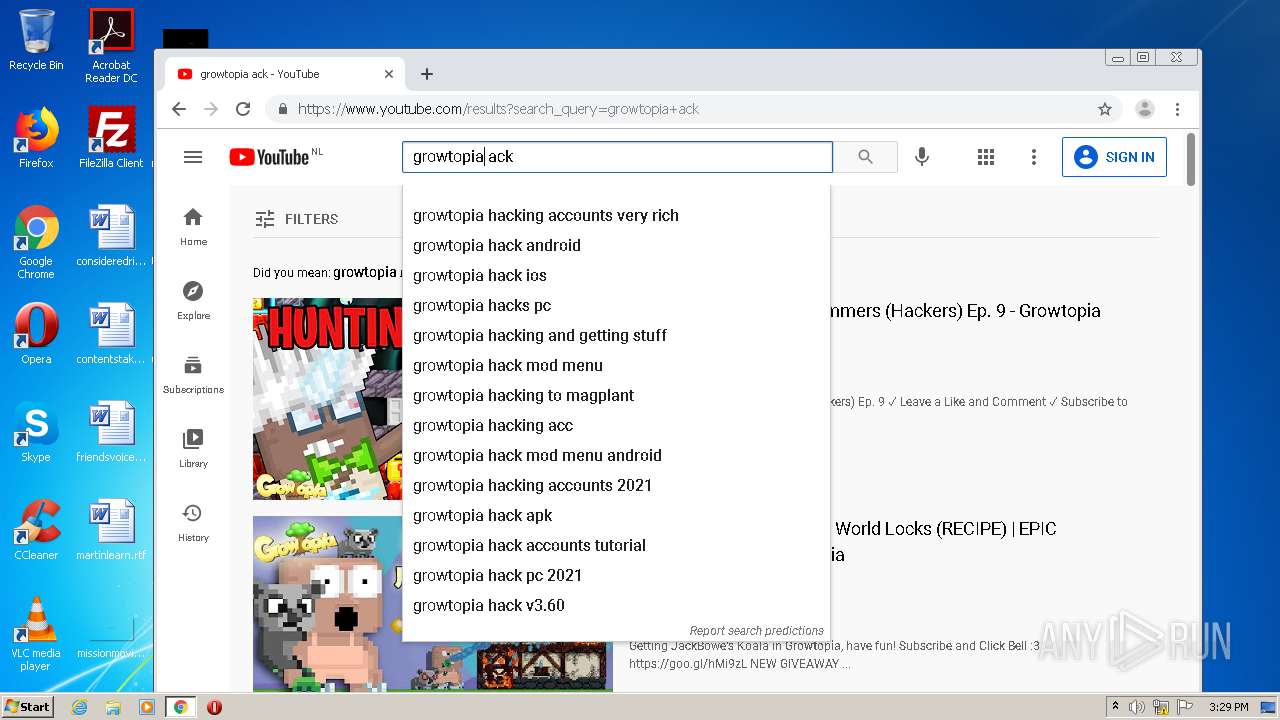Choose suggestion 'growtopia hack accounts tutorial'
The height and width of the screenshot is (720, 1280).
coord(616,545)
